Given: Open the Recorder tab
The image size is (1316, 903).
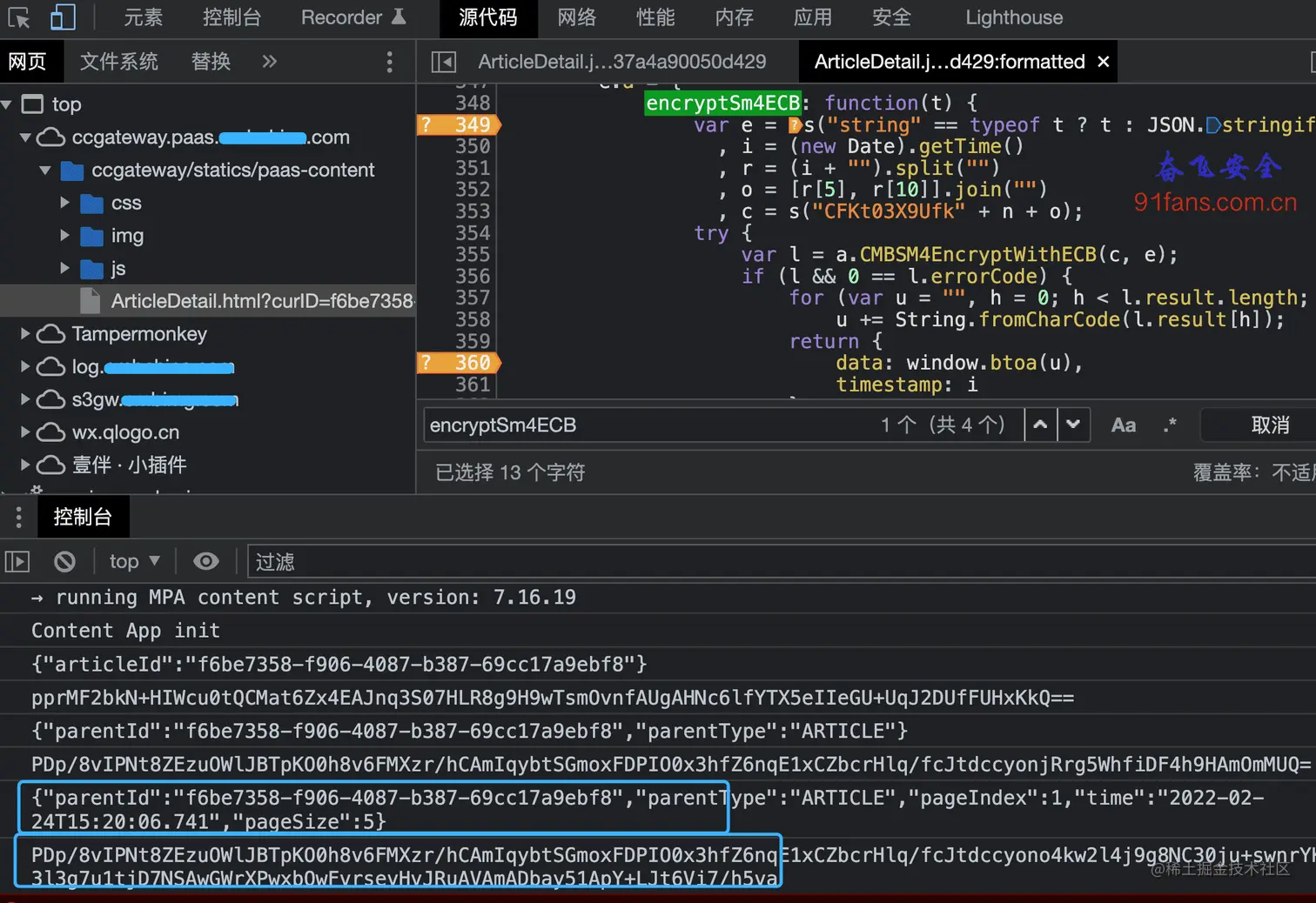Looking at the screenshot, I should tap(352, 17).
